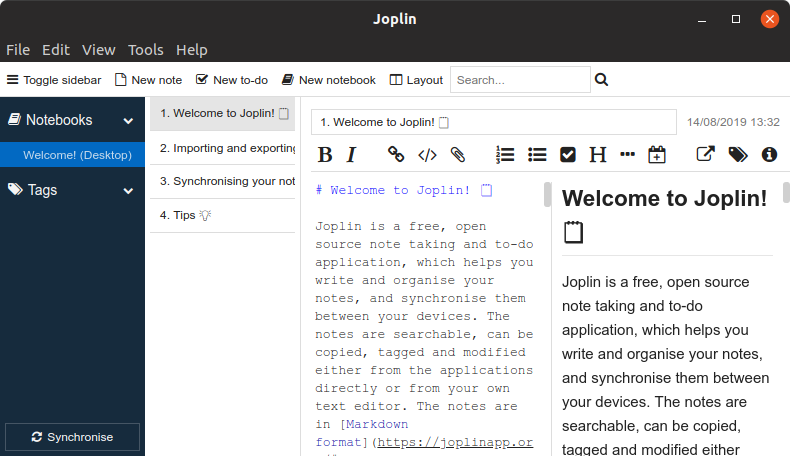Image resolution: width=790 pixels, height=456 pixels.
Task: Apply bold formatting in editor toolbar
Action: click(x=325, y=155)
